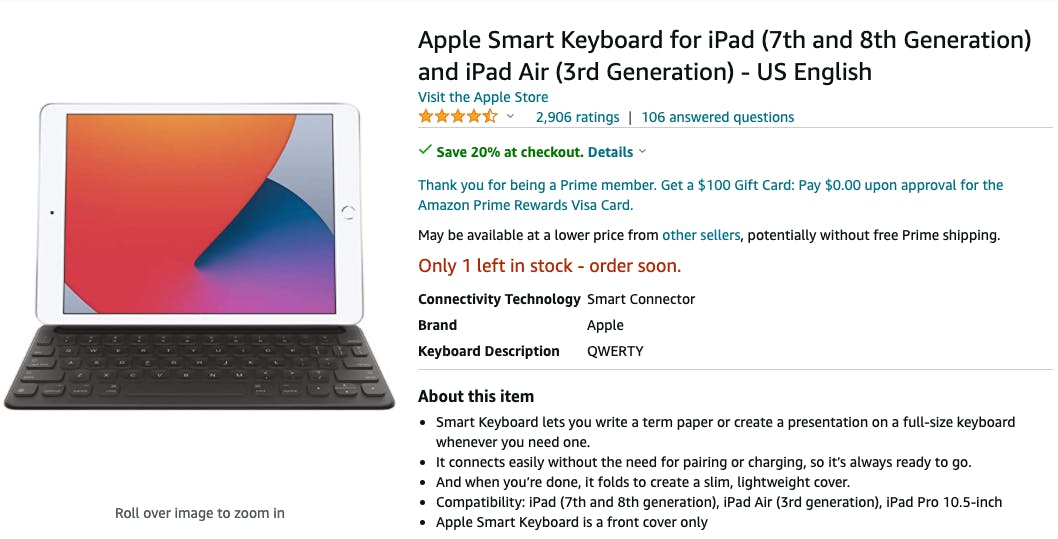Click the Save 20% at checkout text
The height and width of the screenshot is (539, 1058).
click(509, 152)
